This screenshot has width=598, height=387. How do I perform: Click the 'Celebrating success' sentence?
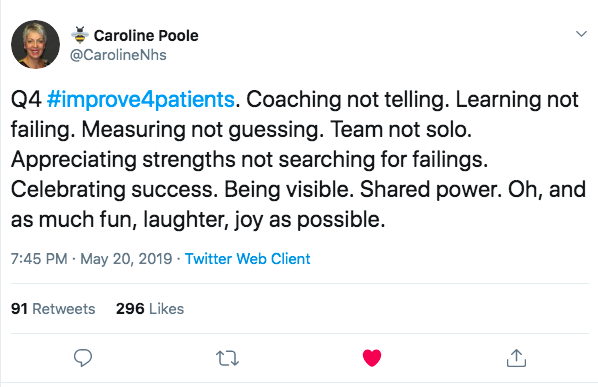(x=114, y=189)
